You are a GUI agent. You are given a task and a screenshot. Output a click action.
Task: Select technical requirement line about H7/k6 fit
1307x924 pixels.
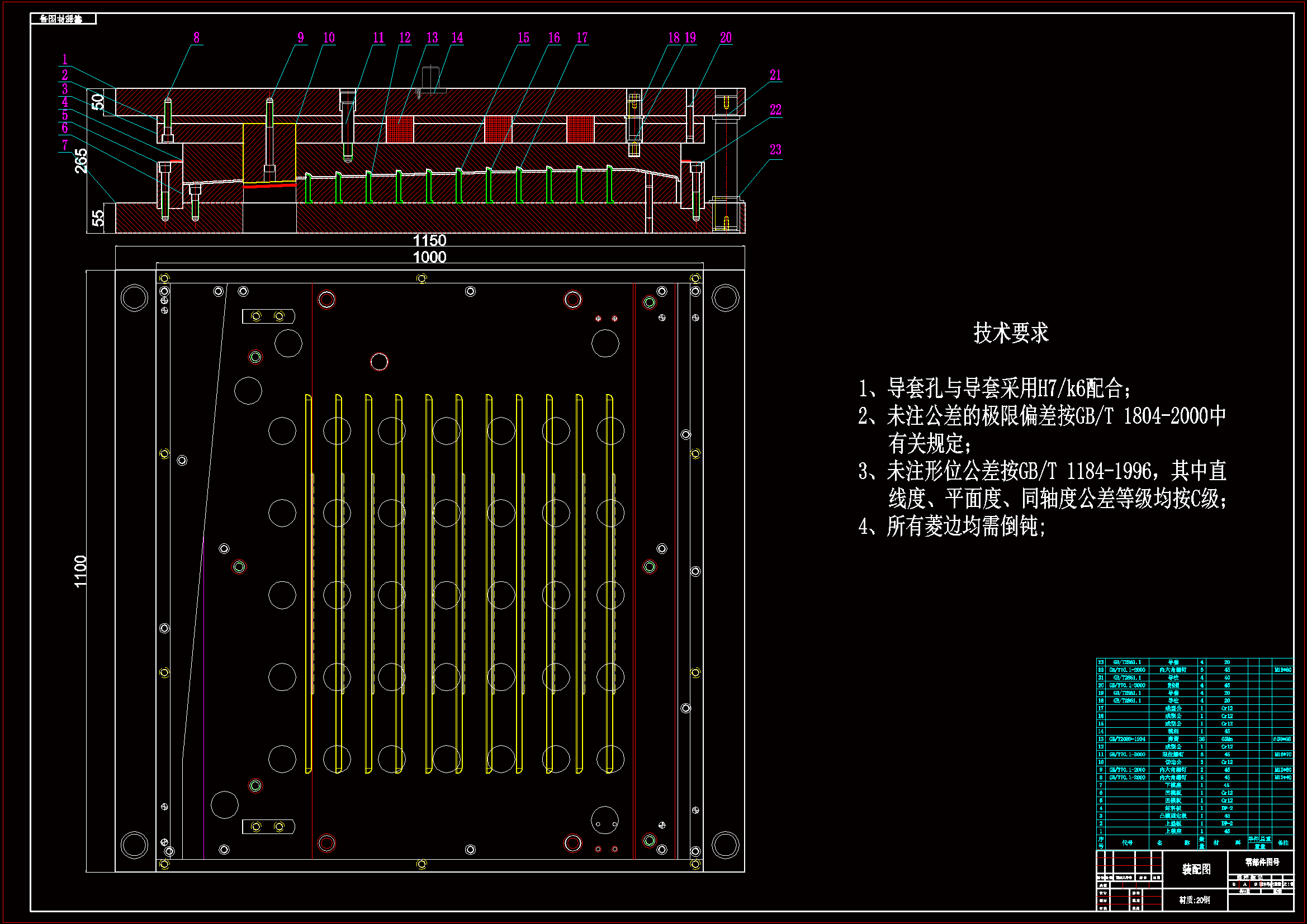tap(995, 388)
